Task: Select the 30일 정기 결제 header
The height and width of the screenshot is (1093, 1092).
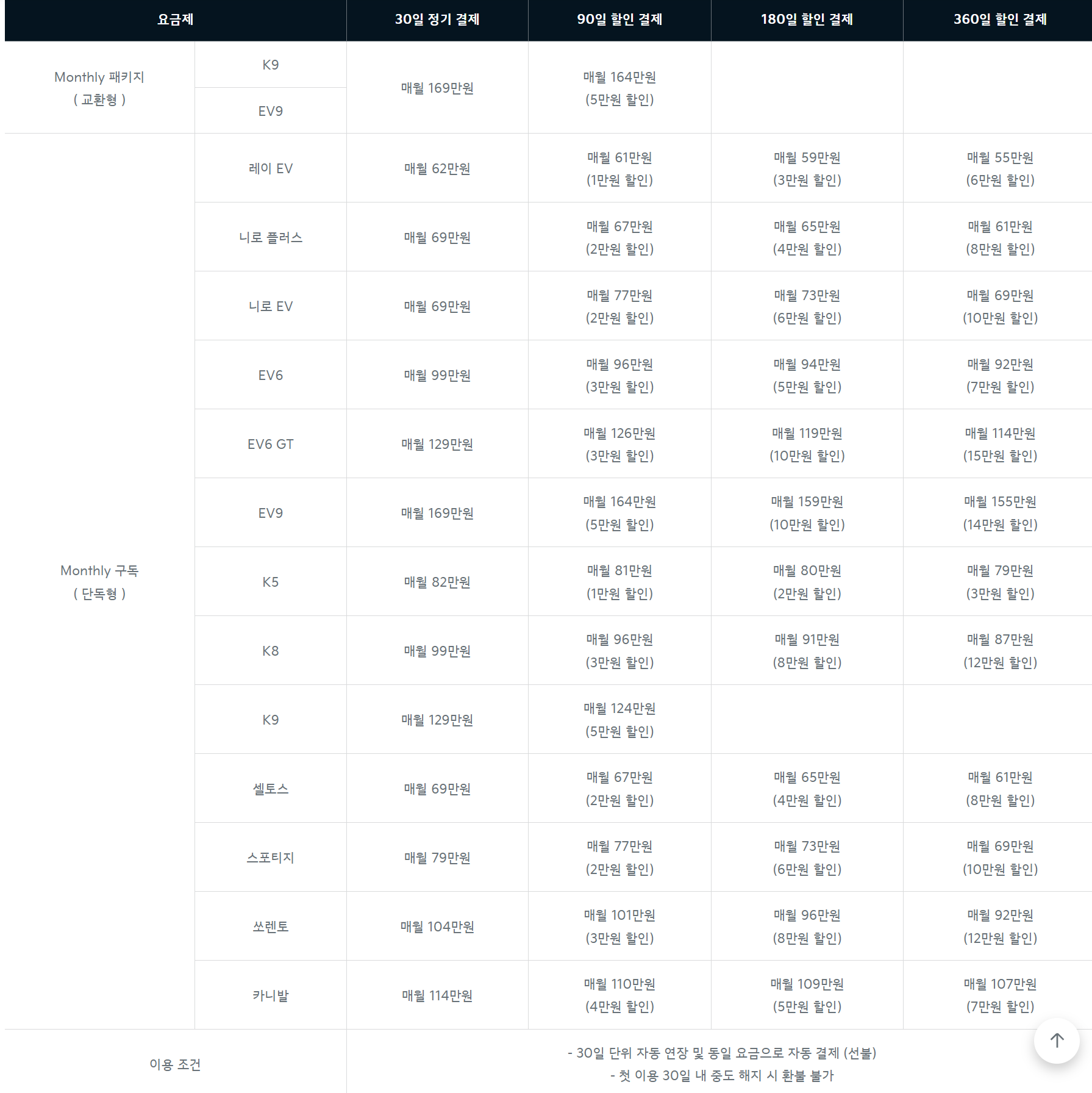Action: coord(437,20)
